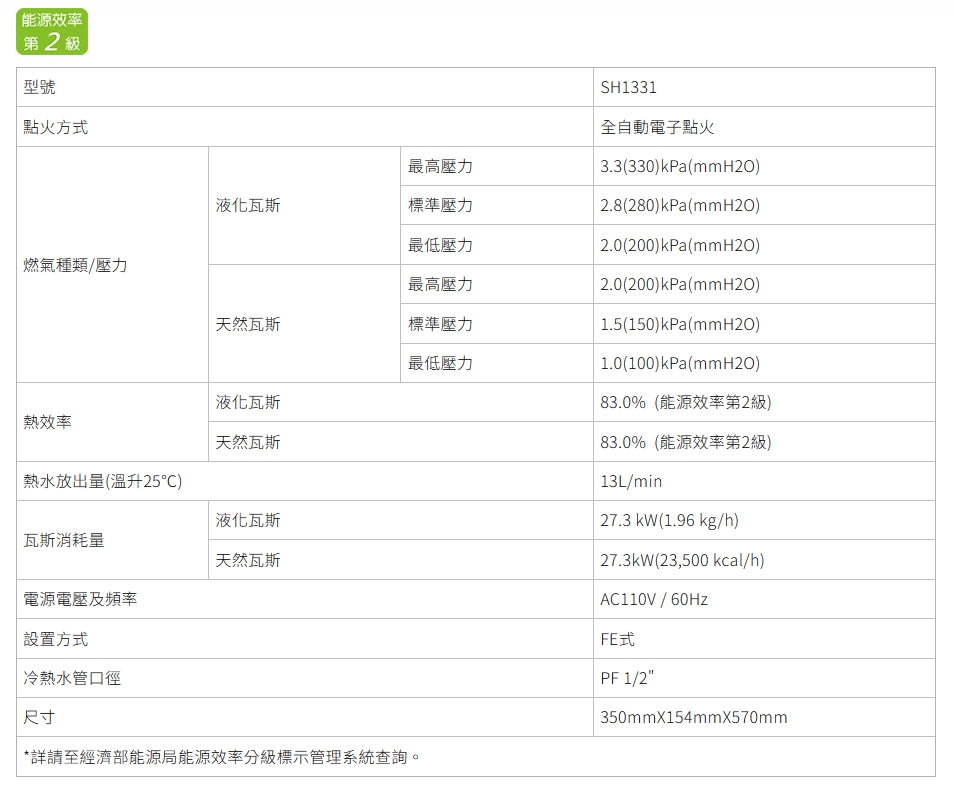Click the 27.3kW(23,500 kcal/h) consumption value

(x=682, y=560)
